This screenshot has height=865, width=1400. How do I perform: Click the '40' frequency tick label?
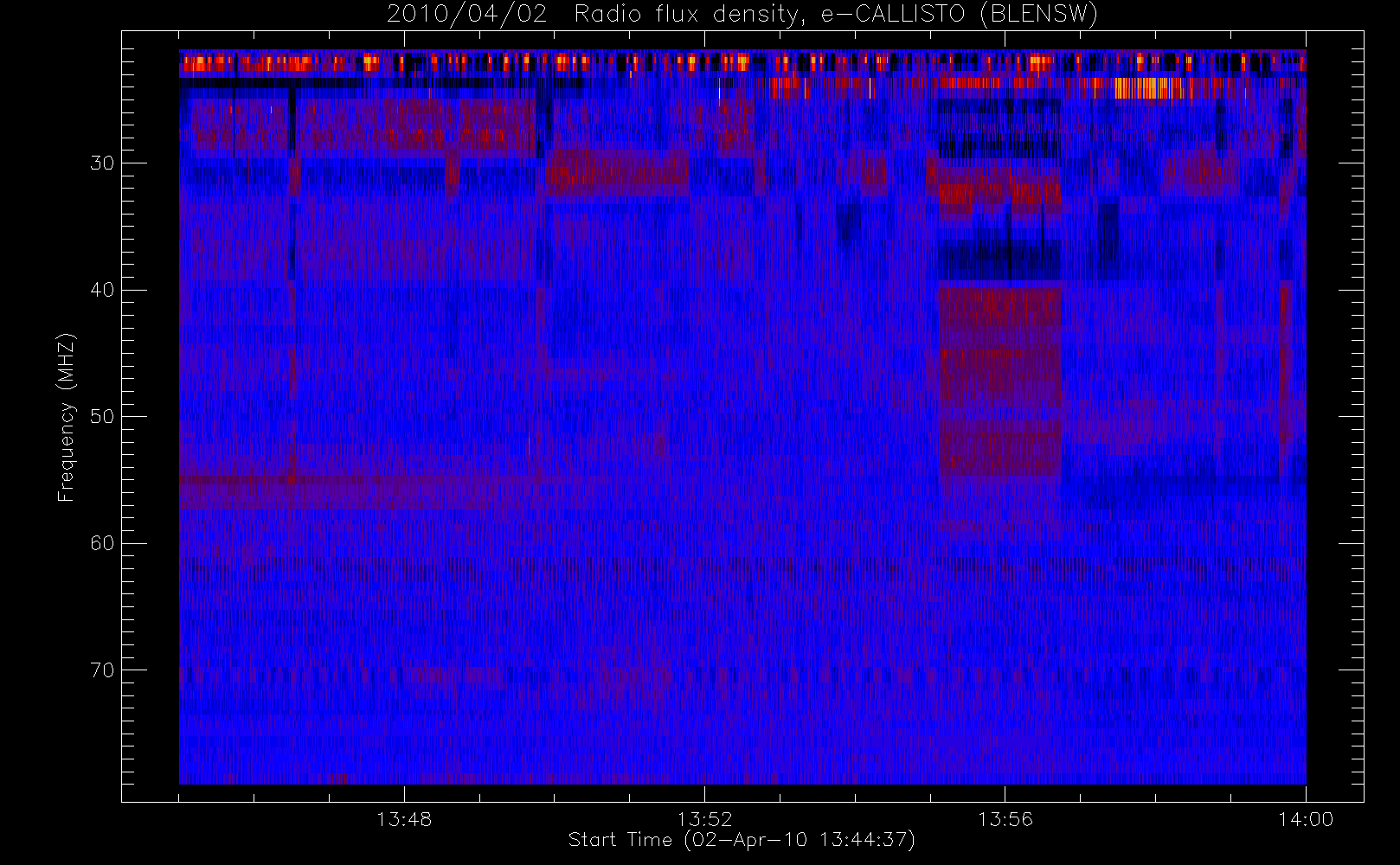tap(102, 290)
